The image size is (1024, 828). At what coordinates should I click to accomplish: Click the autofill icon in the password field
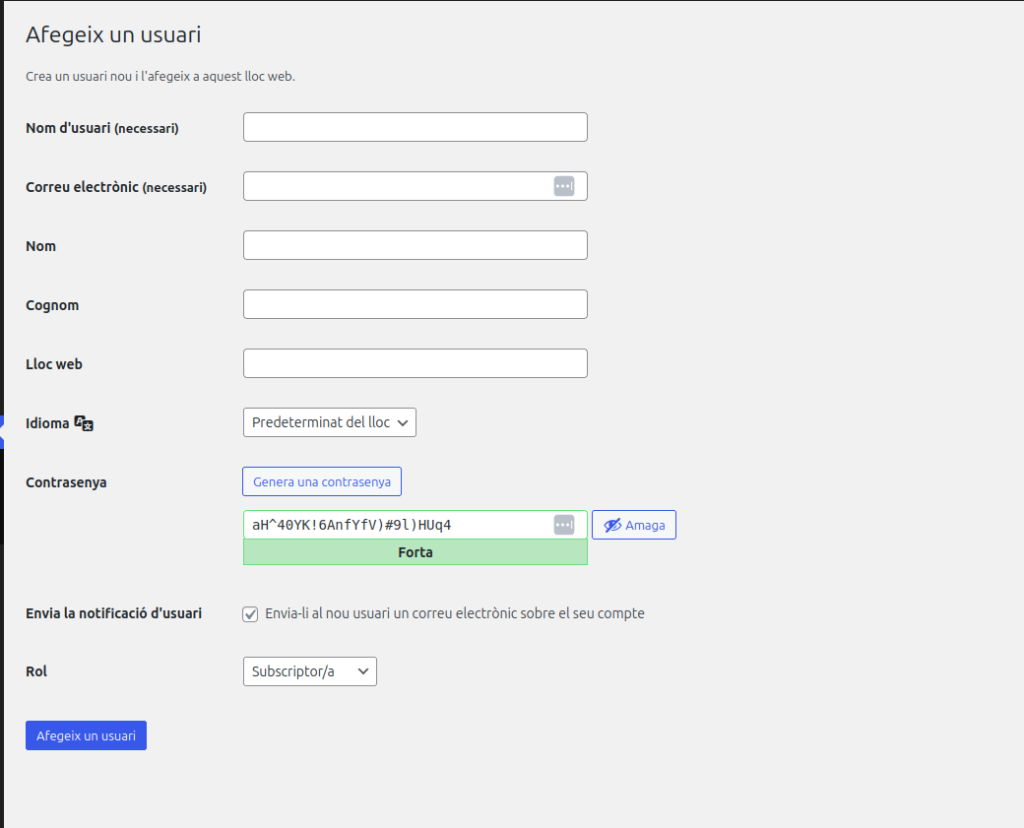[564, 525]
